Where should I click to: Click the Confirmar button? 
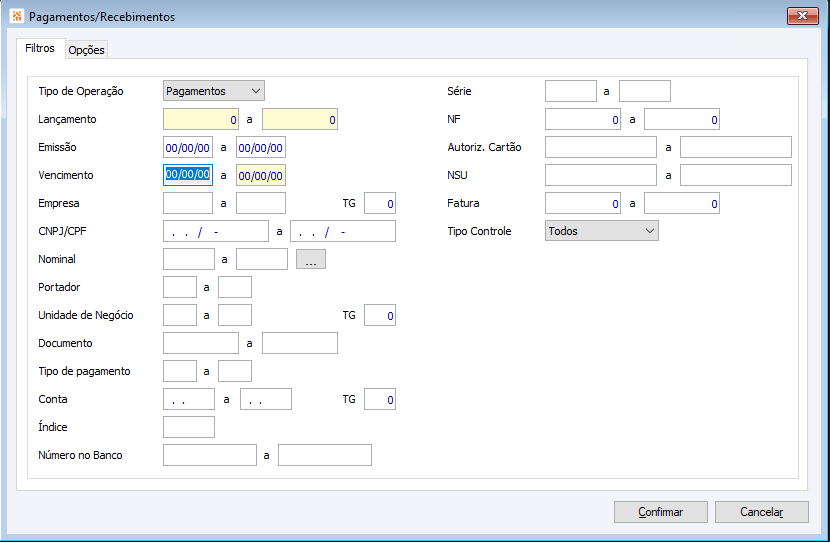point(661,512)
